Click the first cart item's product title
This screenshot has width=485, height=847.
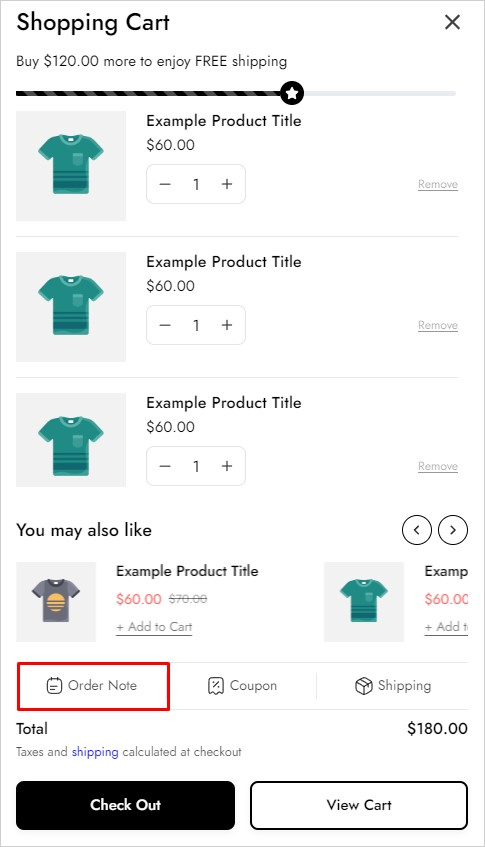coord(224,121)
